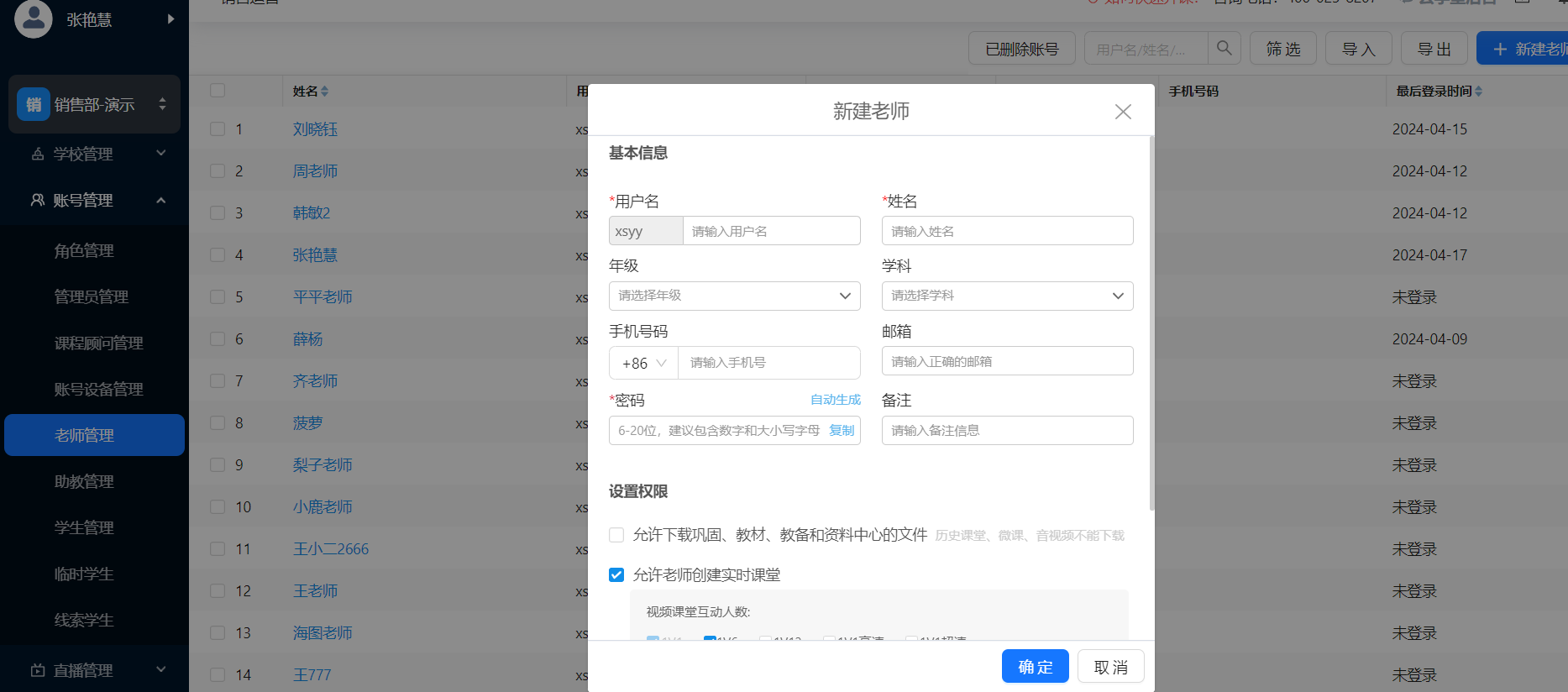
Task: Open the 请选择学科 dropdown
Action: [x=1007, y=296]
